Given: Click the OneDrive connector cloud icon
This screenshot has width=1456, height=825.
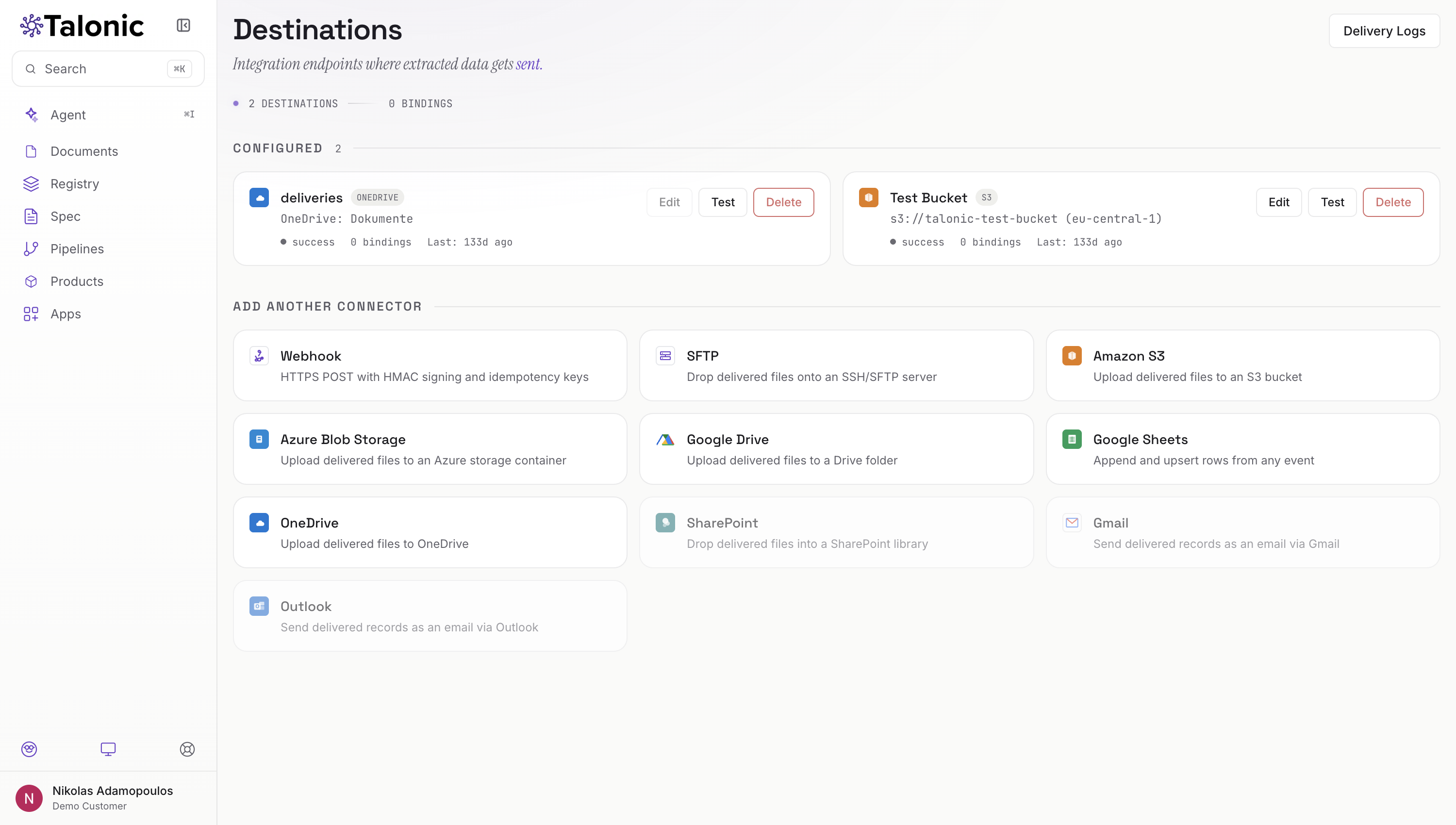Looking at the screenshot, I should (x=259, y=523).
